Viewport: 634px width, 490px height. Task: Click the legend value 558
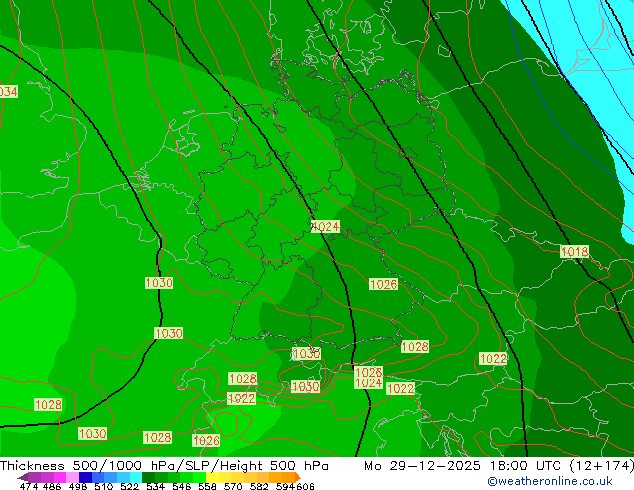207,486
